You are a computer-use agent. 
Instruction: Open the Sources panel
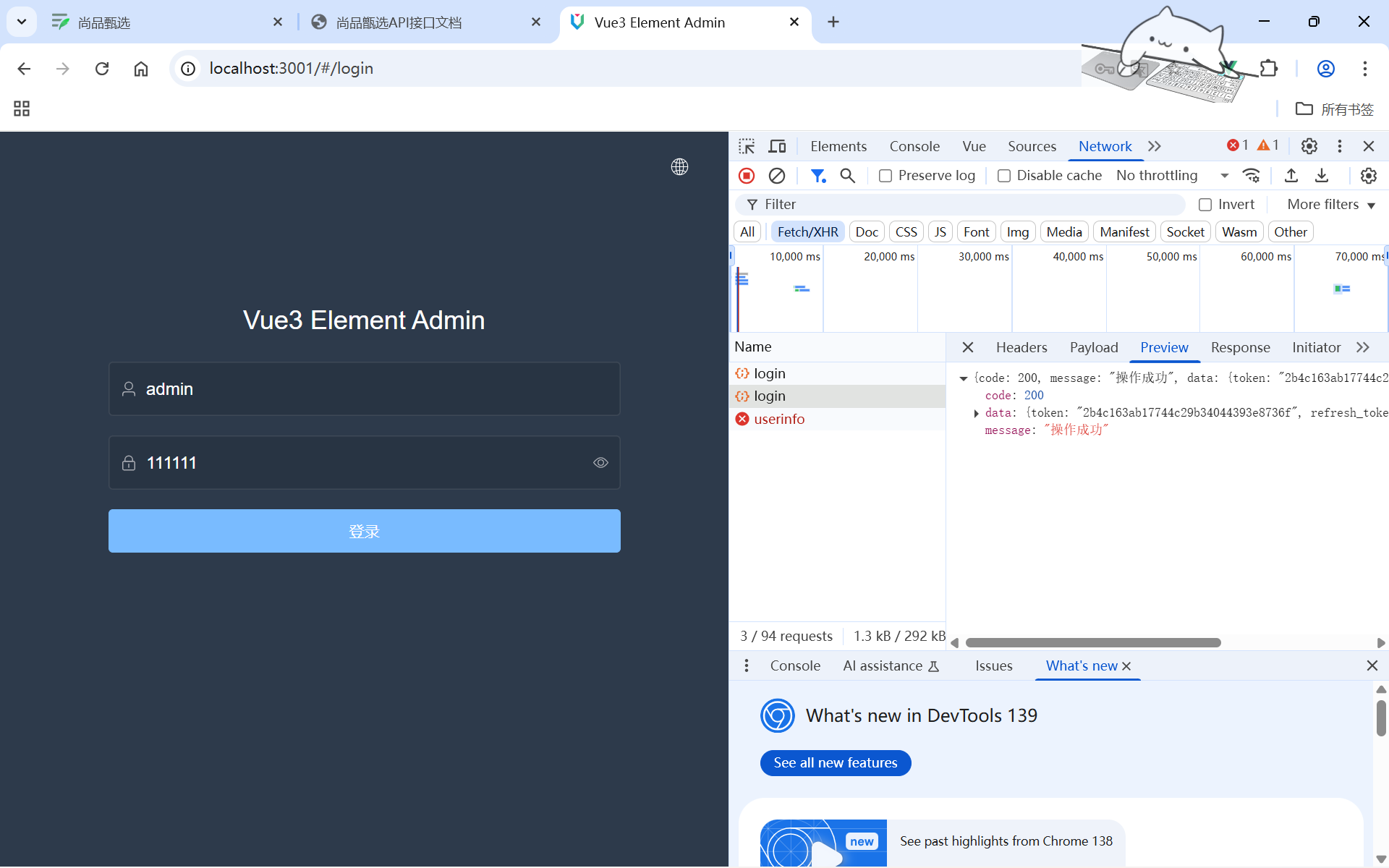tap(1032, 146)
